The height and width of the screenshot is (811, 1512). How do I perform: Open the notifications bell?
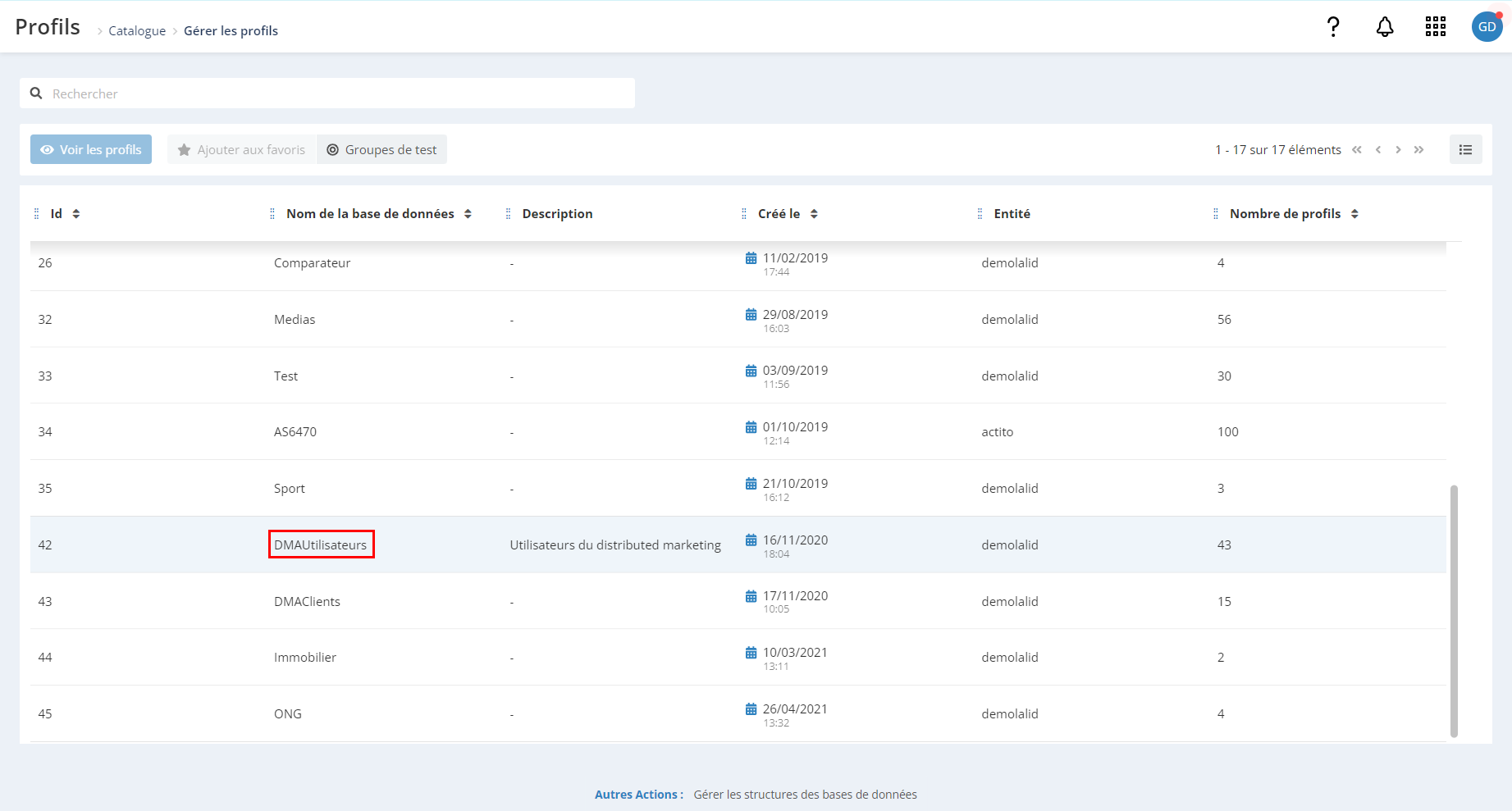[1385, 27]
